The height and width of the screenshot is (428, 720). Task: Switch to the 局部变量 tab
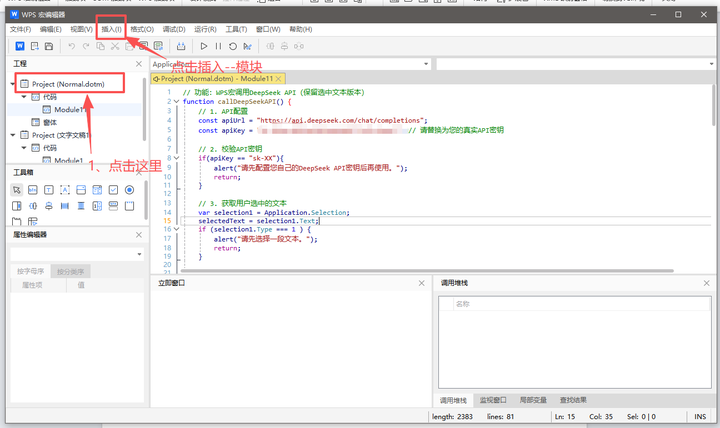click(533, 400)
